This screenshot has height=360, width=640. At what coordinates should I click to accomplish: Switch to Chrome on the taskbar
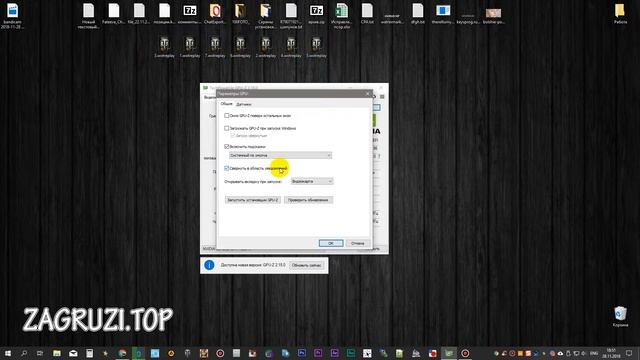click(122, 353)
